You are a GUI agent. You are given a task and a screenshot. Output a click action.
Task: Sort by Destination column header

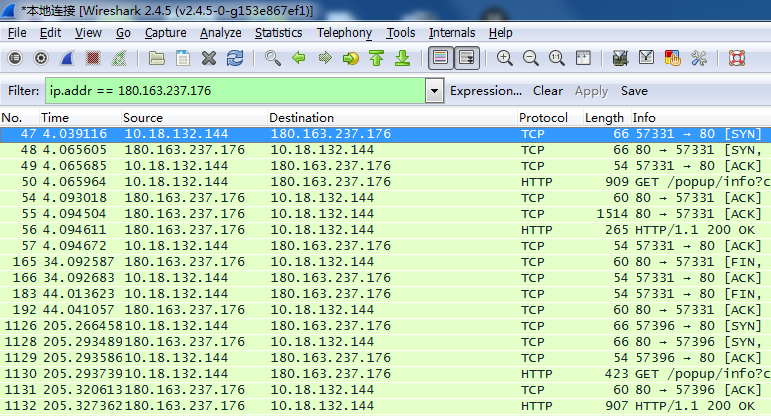point(392,118)
